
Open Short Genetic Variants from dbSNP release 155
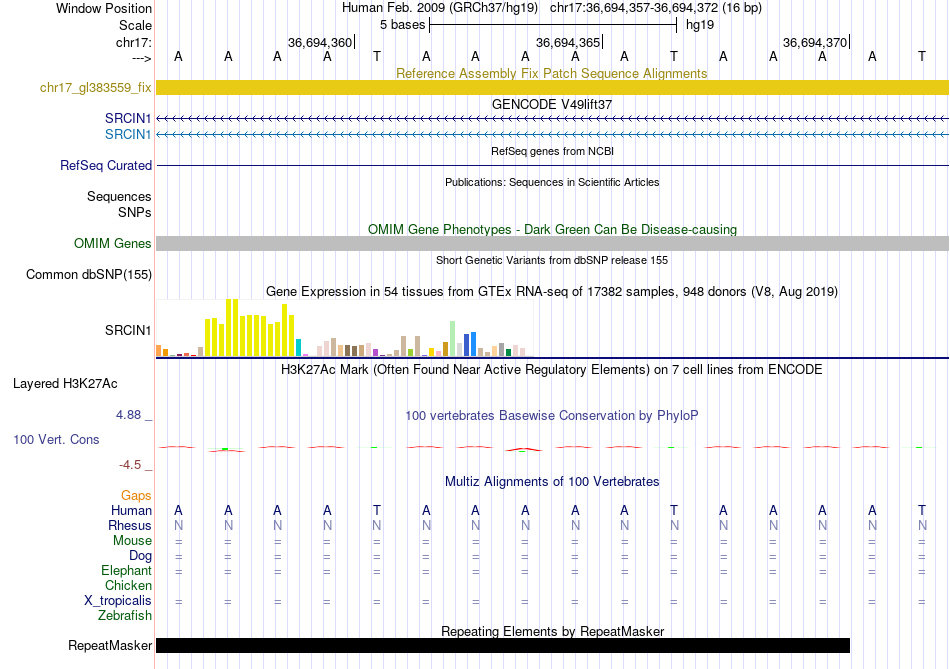552,260
